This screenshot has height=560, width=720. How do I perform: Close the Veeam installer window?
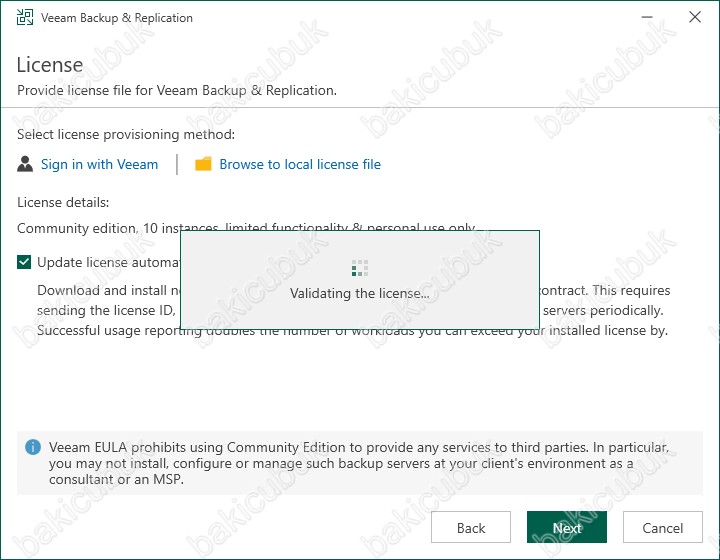tap(695, 17)
